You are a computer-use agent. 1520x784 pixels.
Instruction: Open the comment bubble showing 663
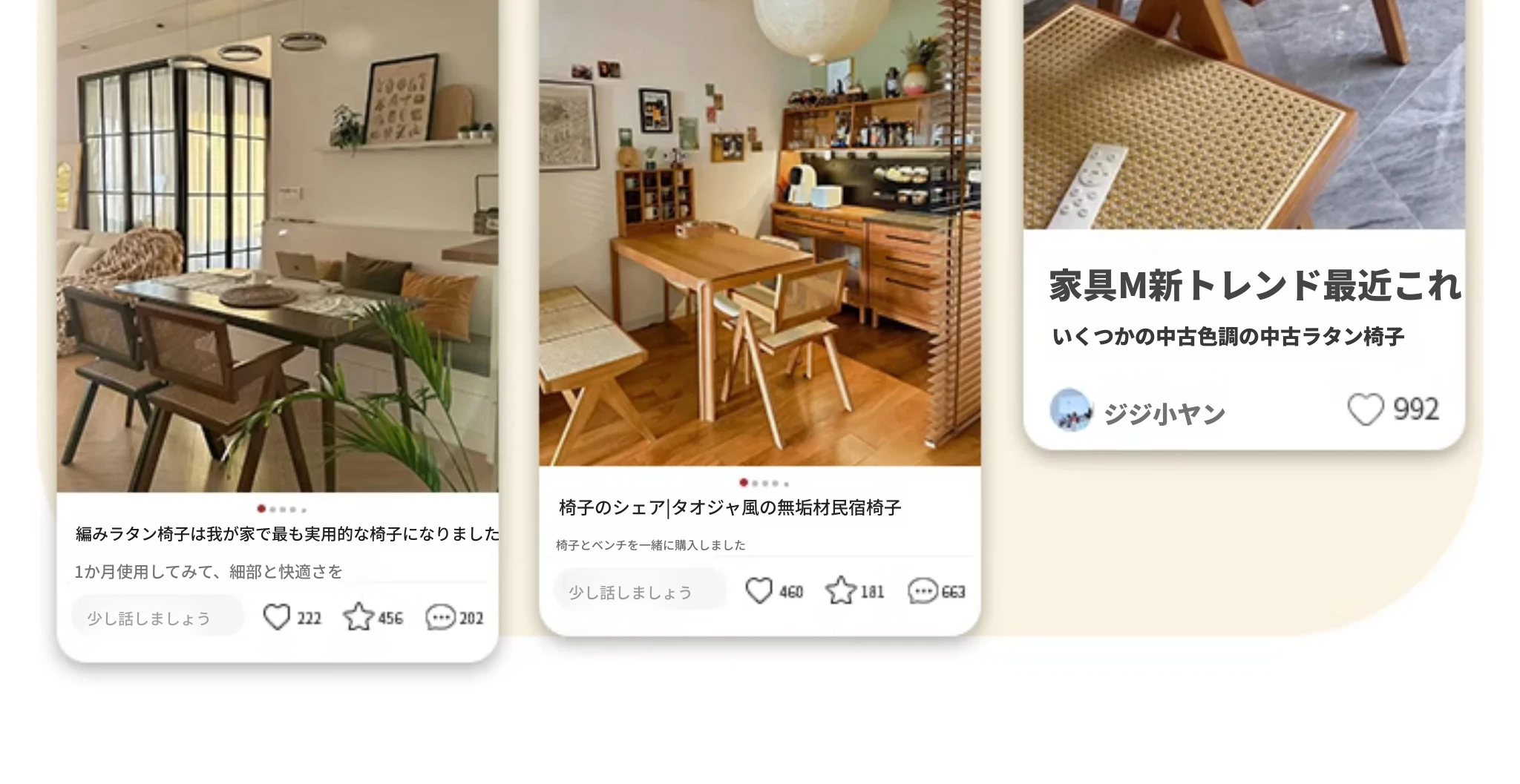(x=923, y=591)
